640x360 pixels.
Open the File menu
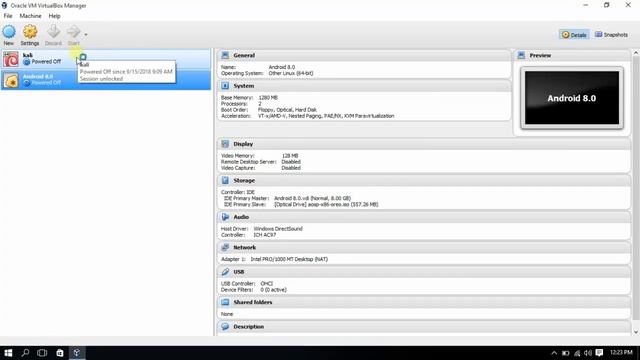point(8,16)
